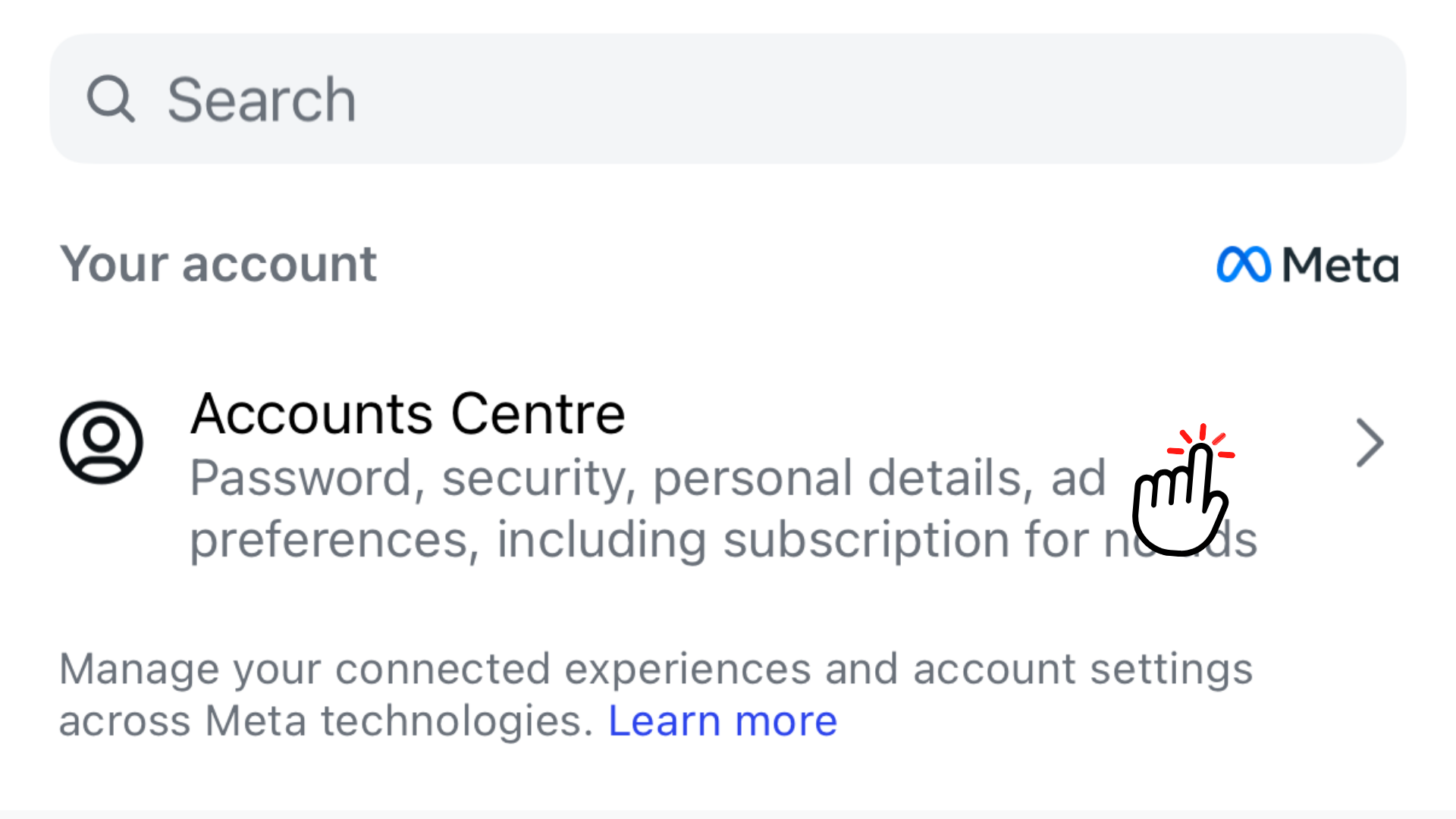1456x819 pixels.
Task: Select the "Your account" section heading
Action: coord(218,265)
